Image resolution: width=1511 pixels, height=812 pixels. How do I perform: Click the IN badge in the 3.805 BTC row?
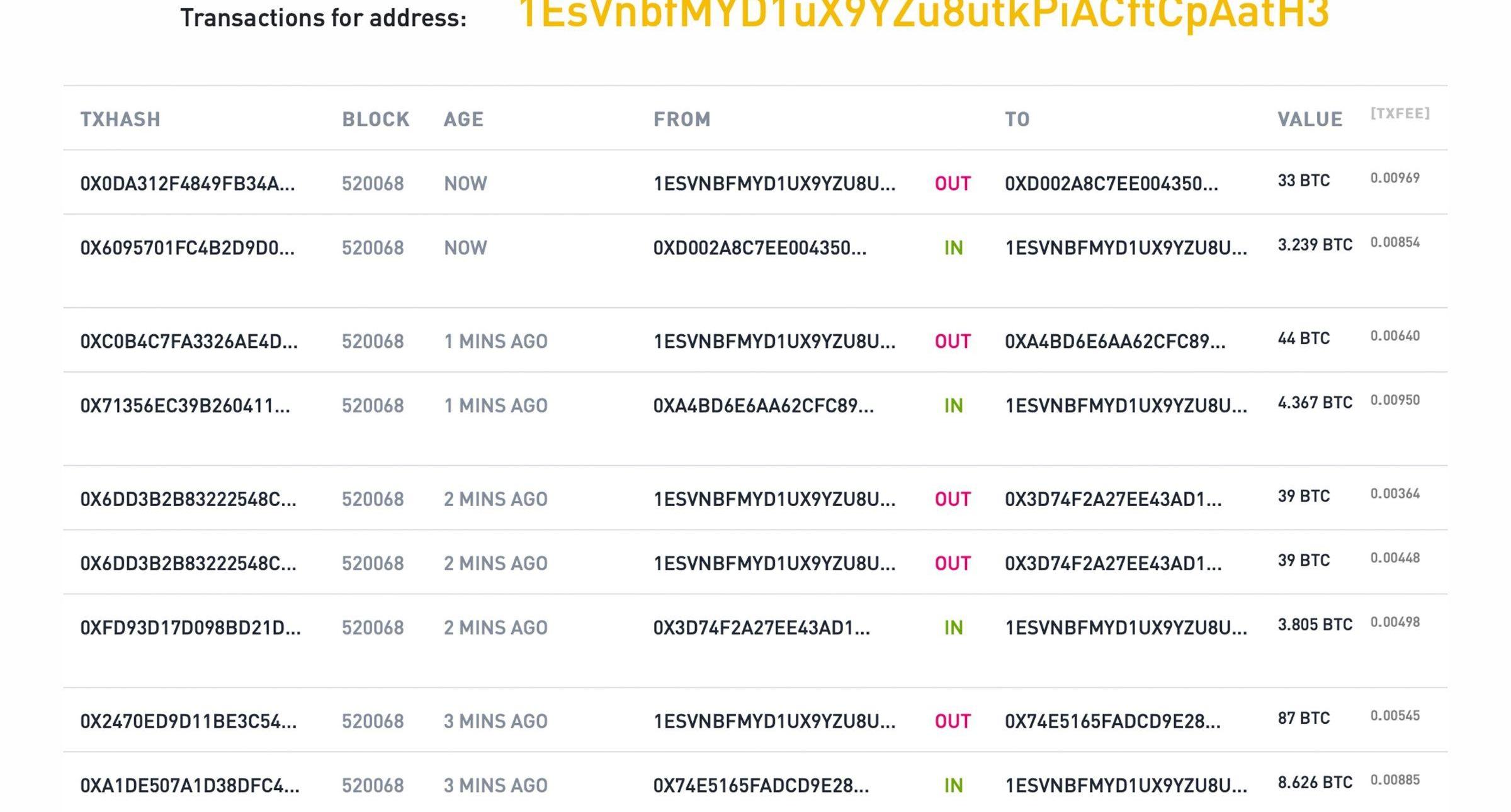pyautogui.click(x=953, y=628)
